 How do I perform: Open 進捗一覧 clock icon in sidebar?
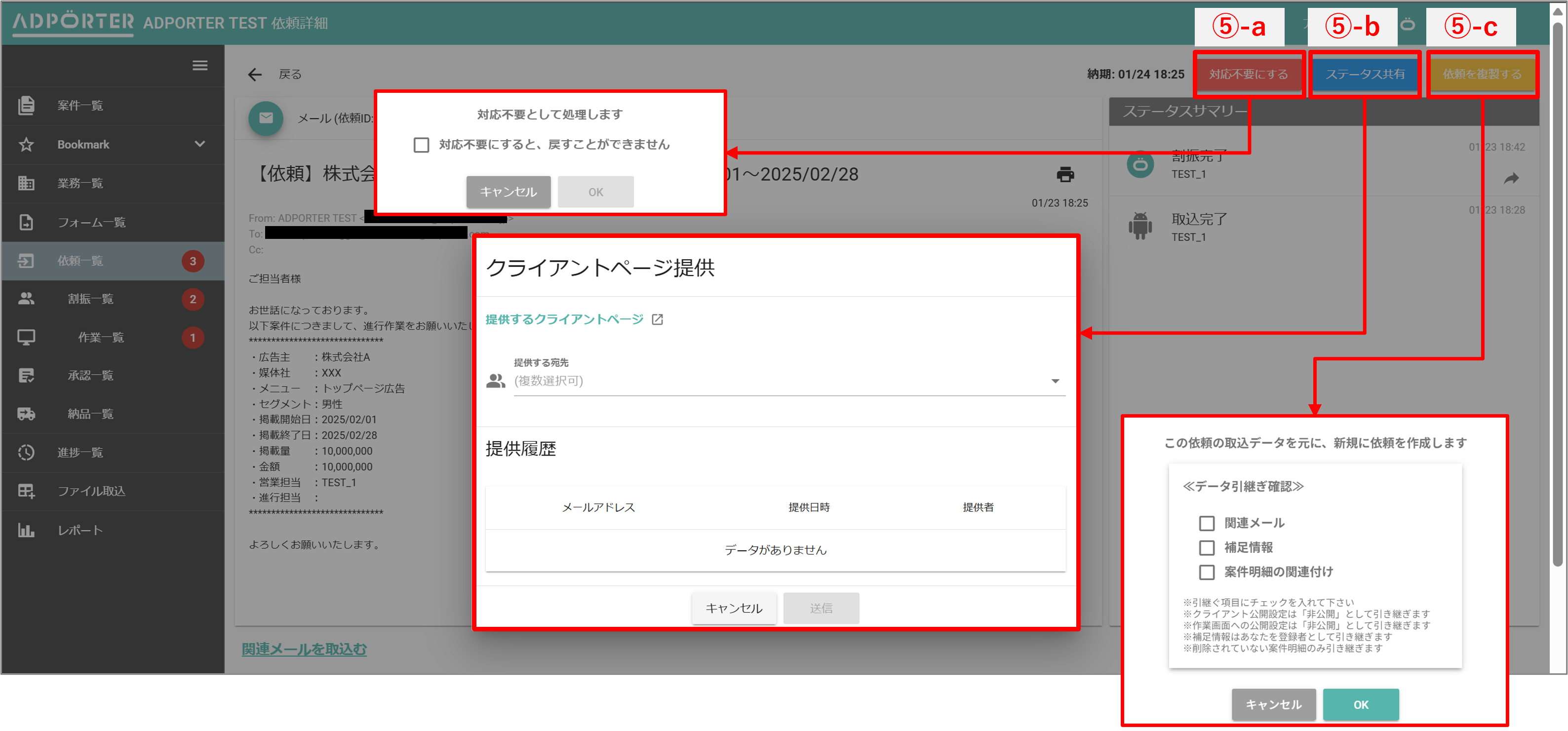[x=26, y=452]
